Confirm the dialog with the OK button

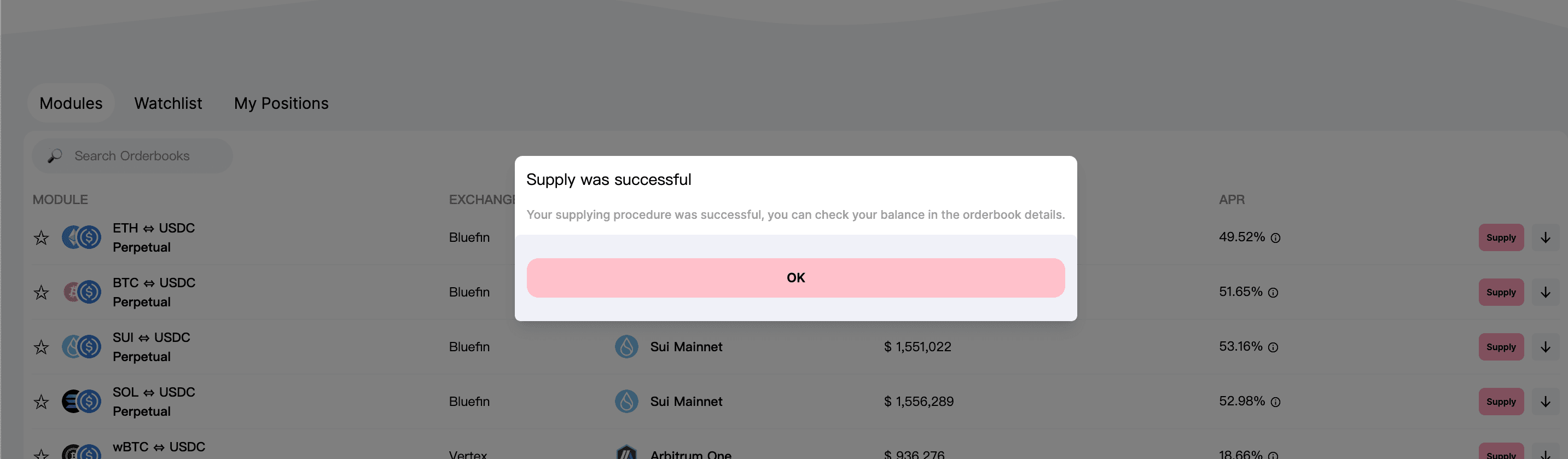(x=795, y=277)
